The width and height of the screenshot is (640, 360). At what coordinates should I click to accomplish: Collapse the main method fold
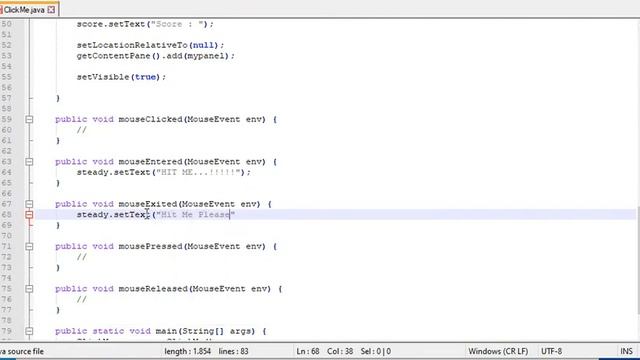coord(29,331)
